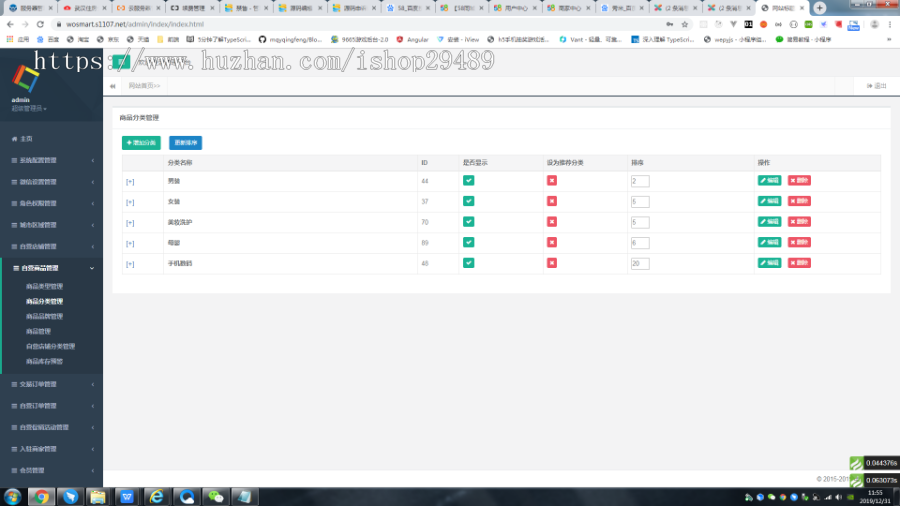Open 交易订单管理 sidebar menu

pyautogui.click(x=52, y=384)
